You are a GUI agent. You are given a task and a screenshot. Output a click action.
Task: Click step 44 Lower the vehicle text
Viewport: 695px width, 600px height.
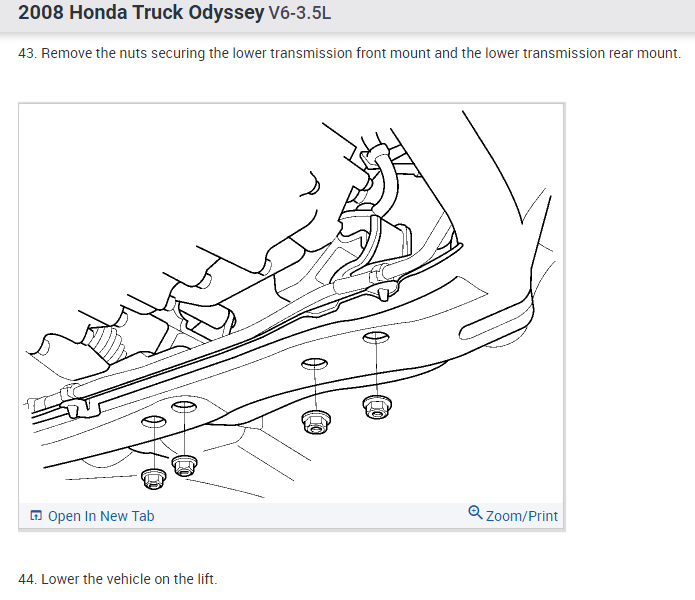[x=117, y=579]
